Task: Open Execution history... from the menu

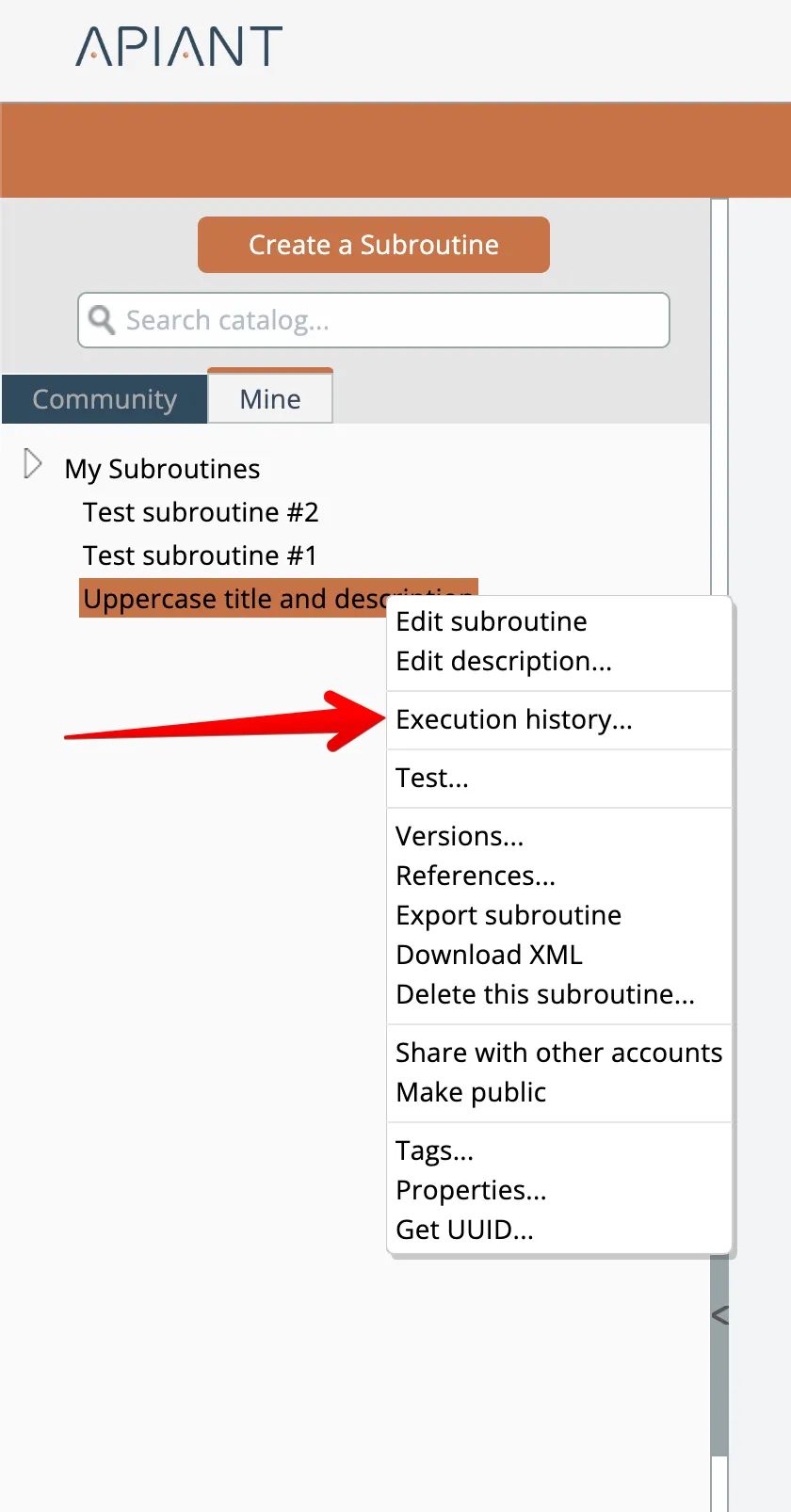Action: [x=514, y=719]
